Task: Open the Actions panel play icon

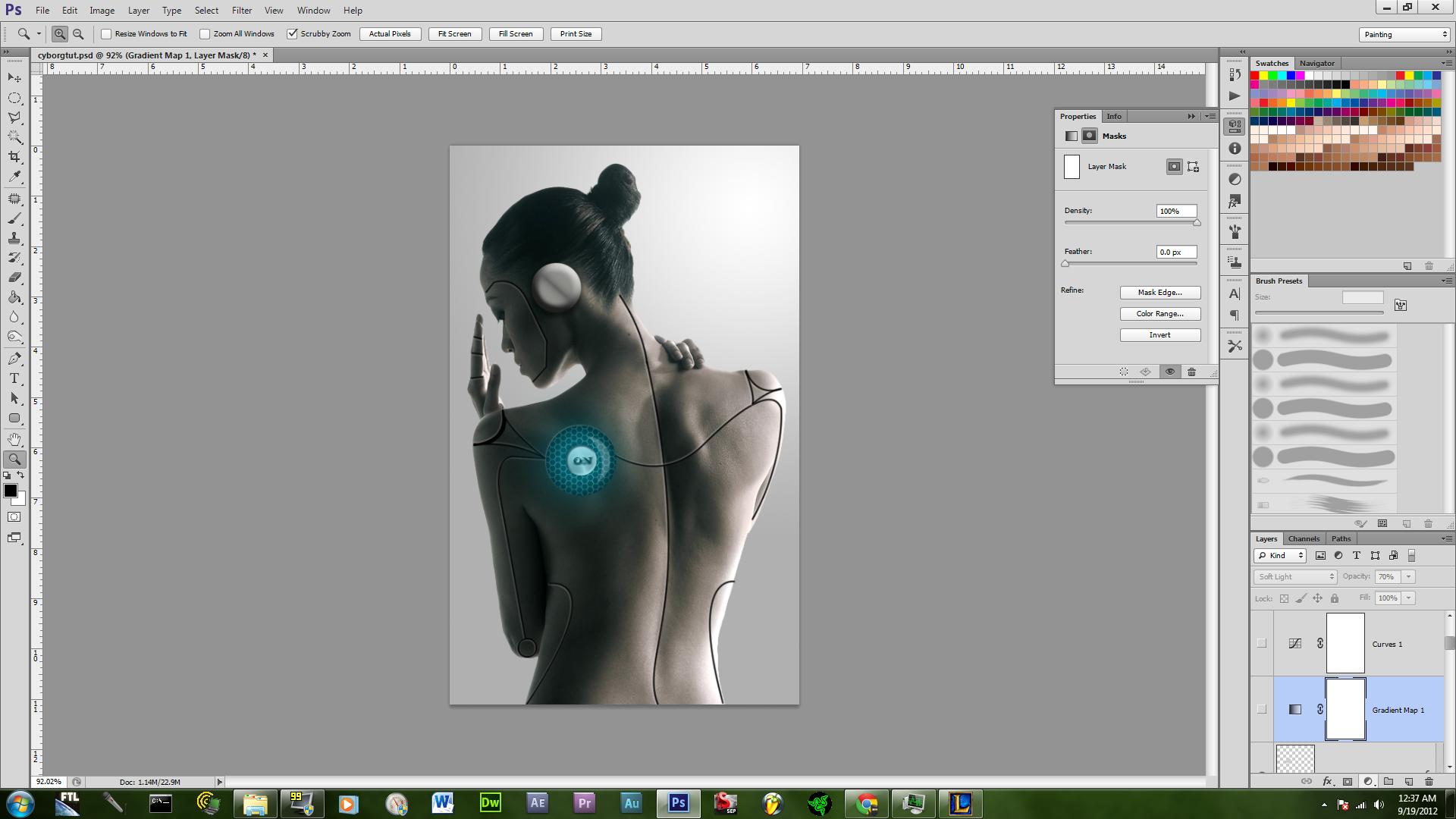Action: [1235, 96]
